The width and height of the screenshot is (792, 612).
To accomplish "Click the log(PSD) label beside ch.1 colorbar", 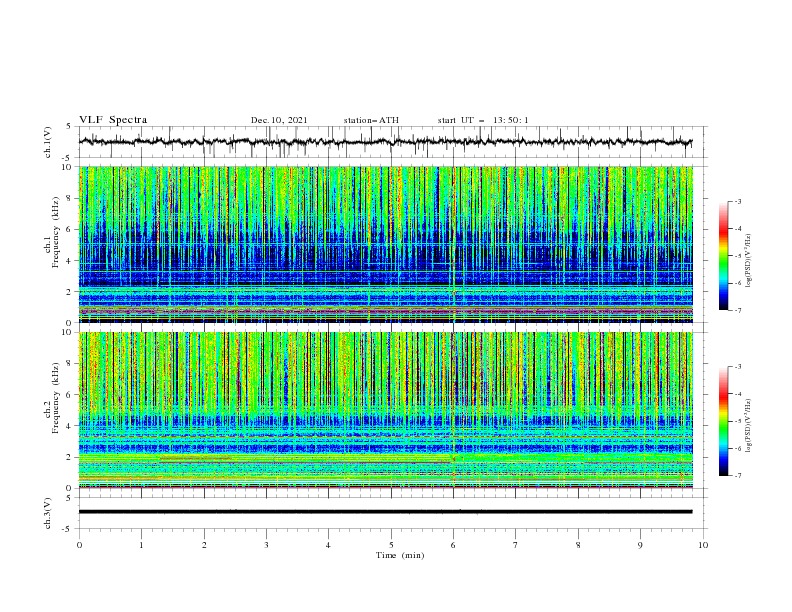I will pos(749,261).
